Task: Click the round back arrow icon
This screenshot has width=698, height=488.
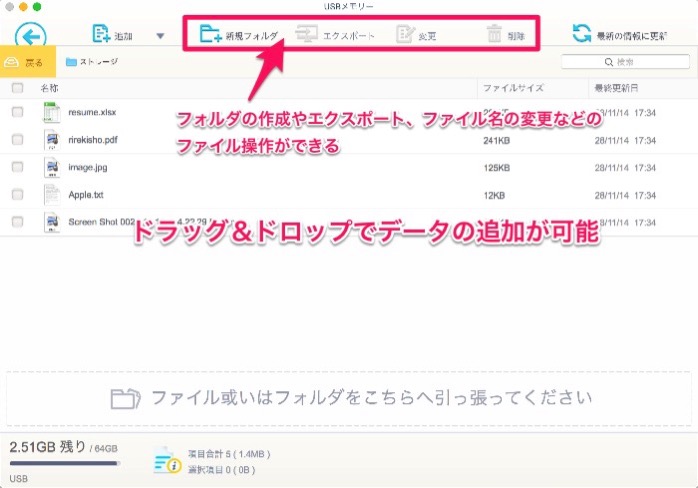Action: [x=31, y=37]
